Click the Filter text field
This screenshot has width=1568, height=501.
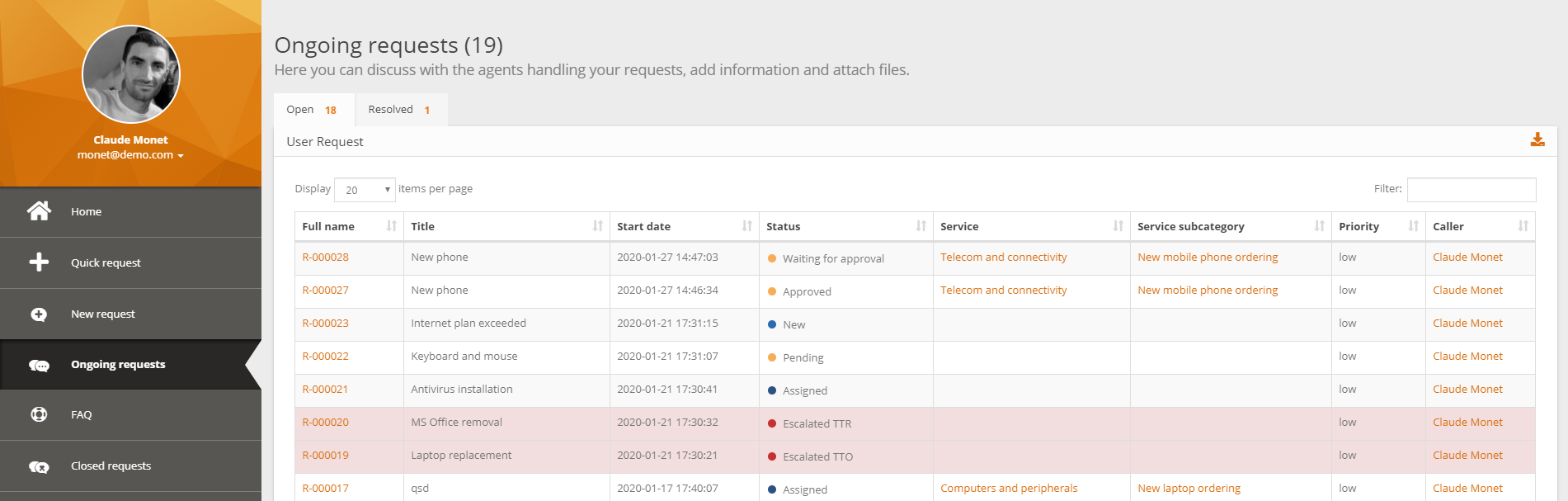(1471, 190)
